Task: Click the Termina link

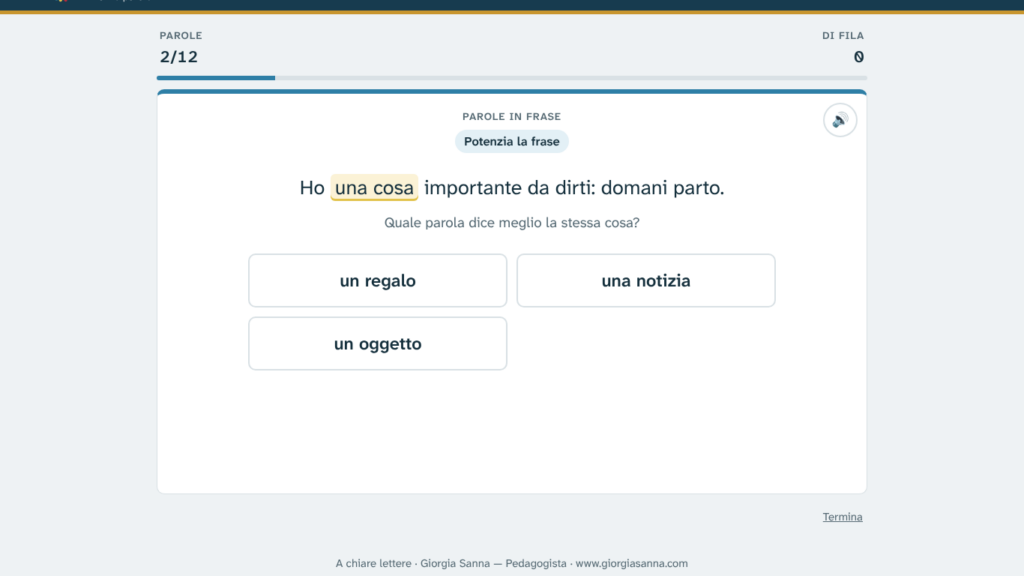Action: [x=842, y=517]
